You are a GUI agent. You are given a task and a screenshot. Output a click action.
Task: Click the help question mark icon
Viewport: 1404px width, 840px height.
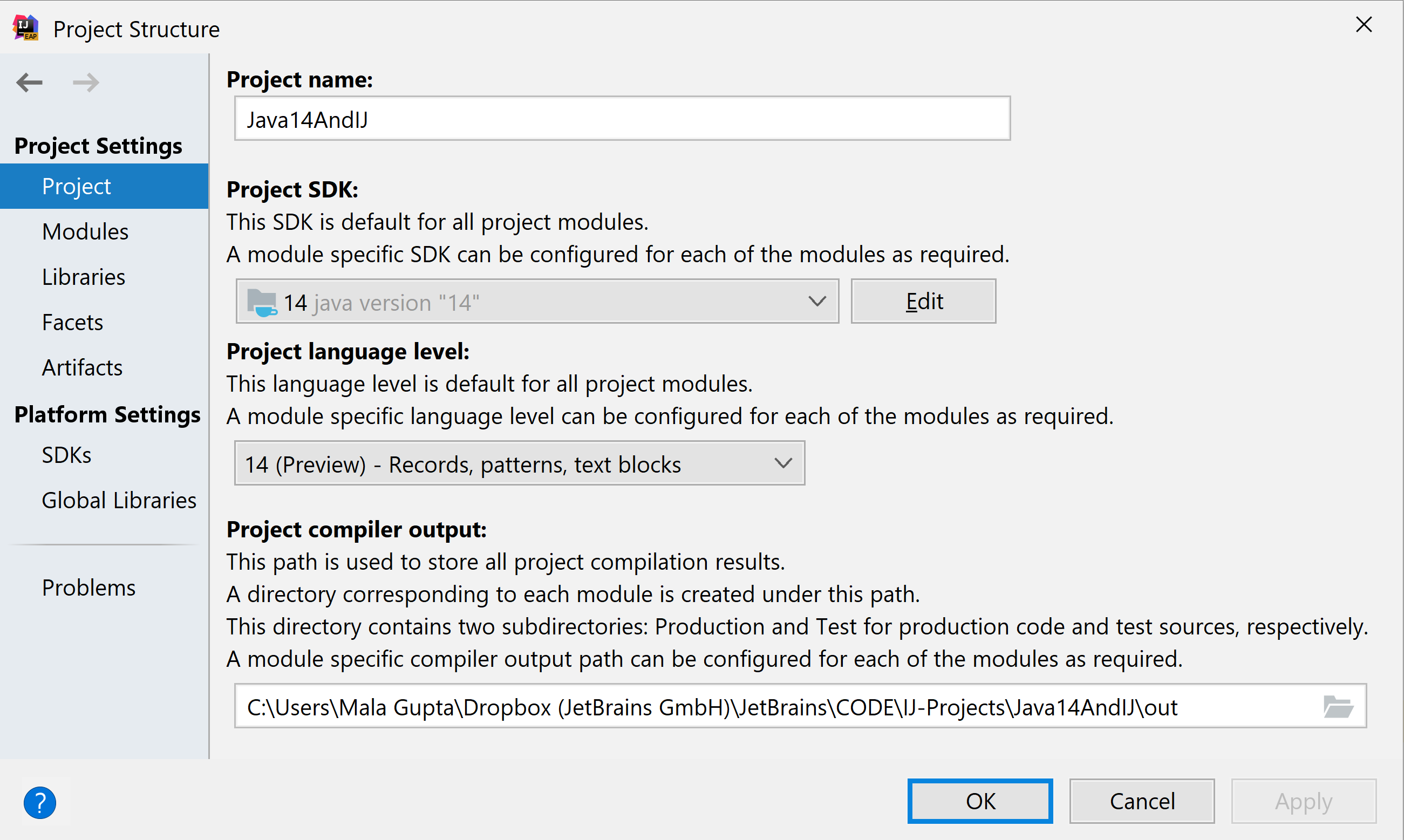[x=40, y=800]
